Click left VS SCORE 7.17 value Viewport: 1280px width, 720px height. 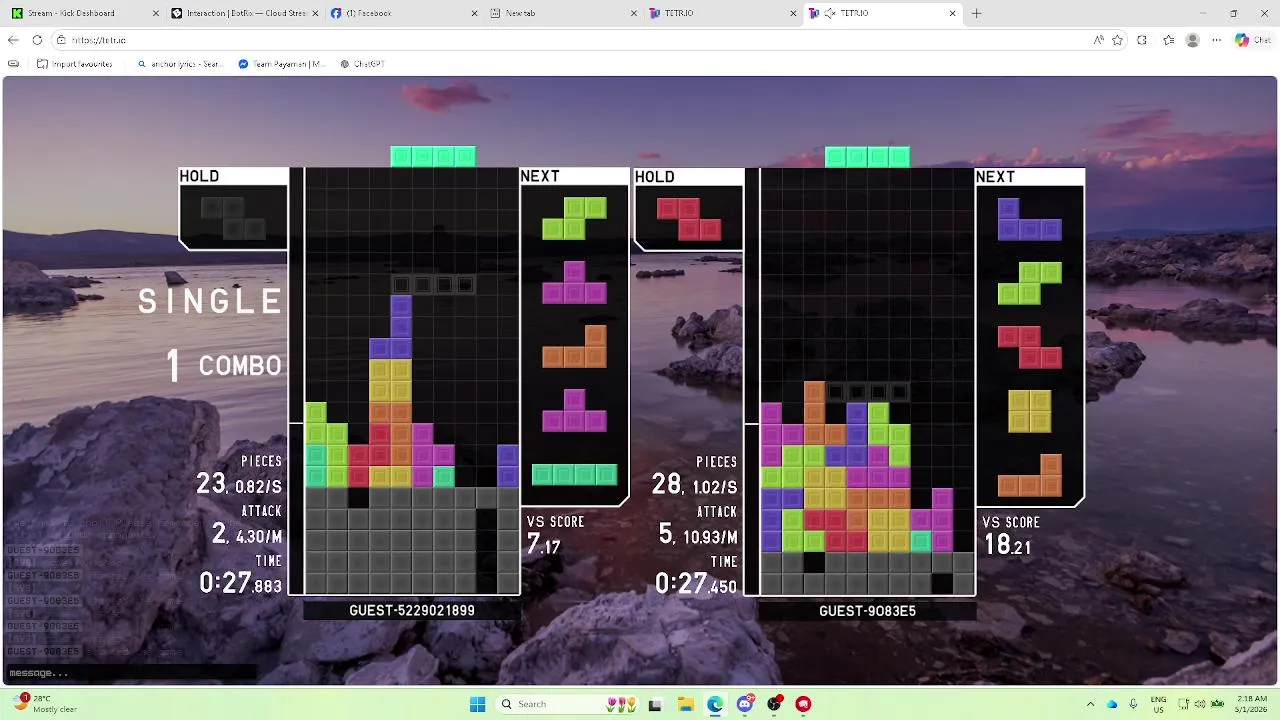(x=543, y=544)
